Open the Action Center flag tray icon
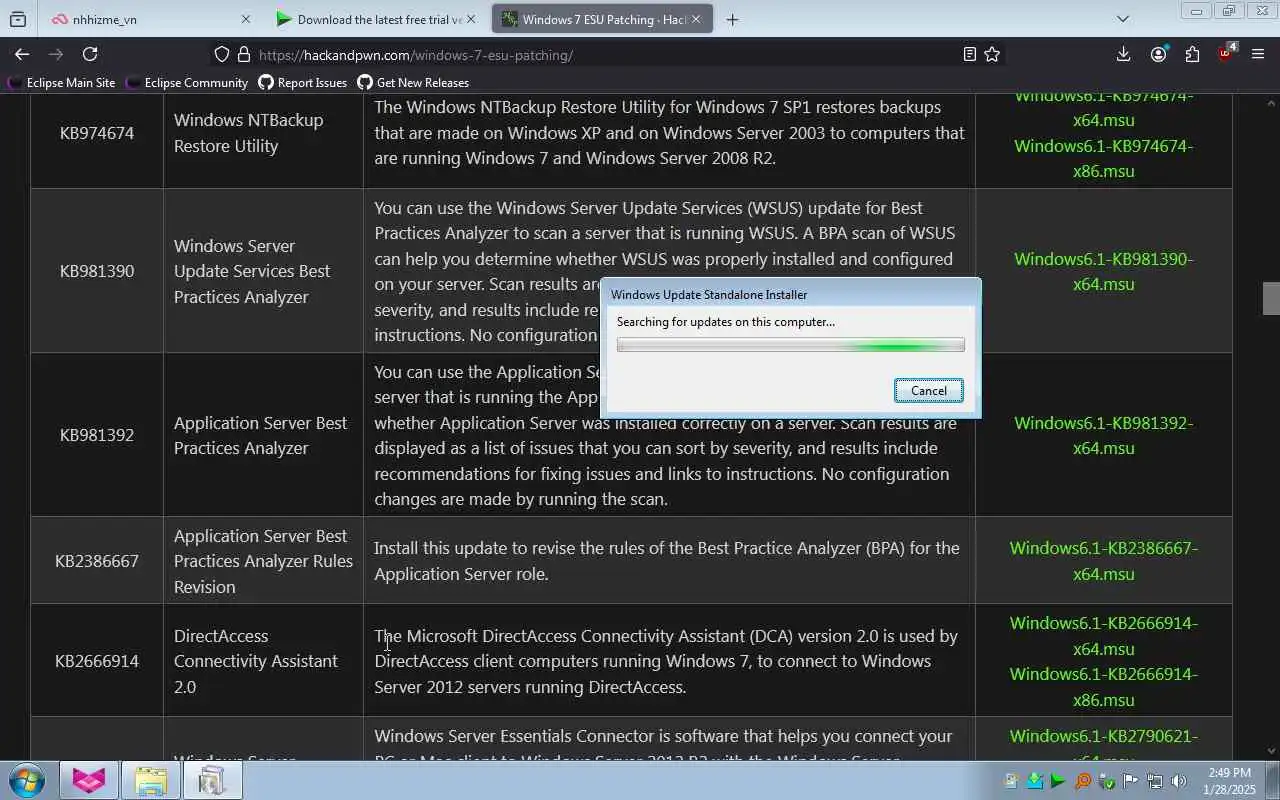The width and height of the screenshot is (1280, 800). click(x=1131, y=781)
